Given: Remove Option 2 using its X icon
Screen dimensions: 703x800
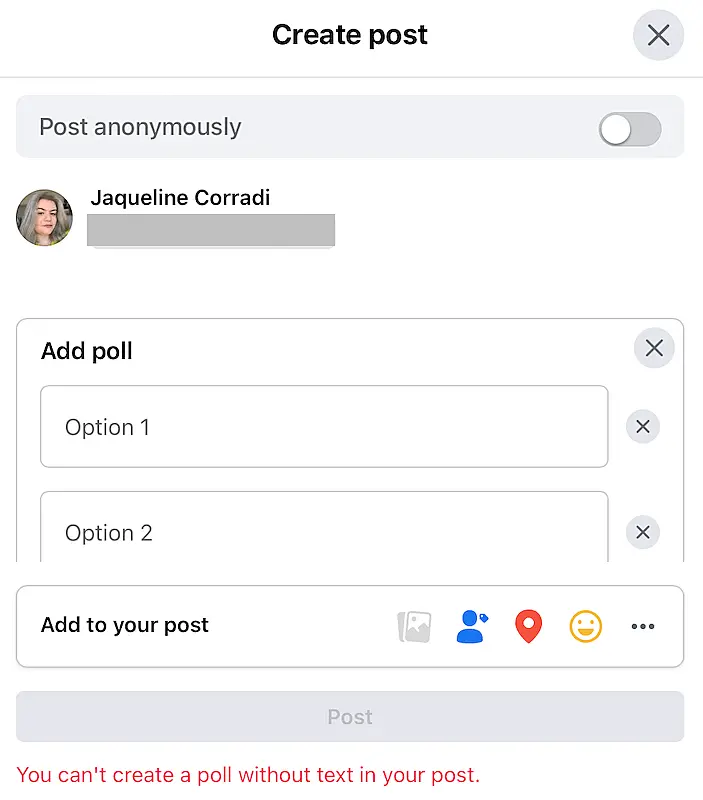Looking at the screenshot, I should [643, 532].
